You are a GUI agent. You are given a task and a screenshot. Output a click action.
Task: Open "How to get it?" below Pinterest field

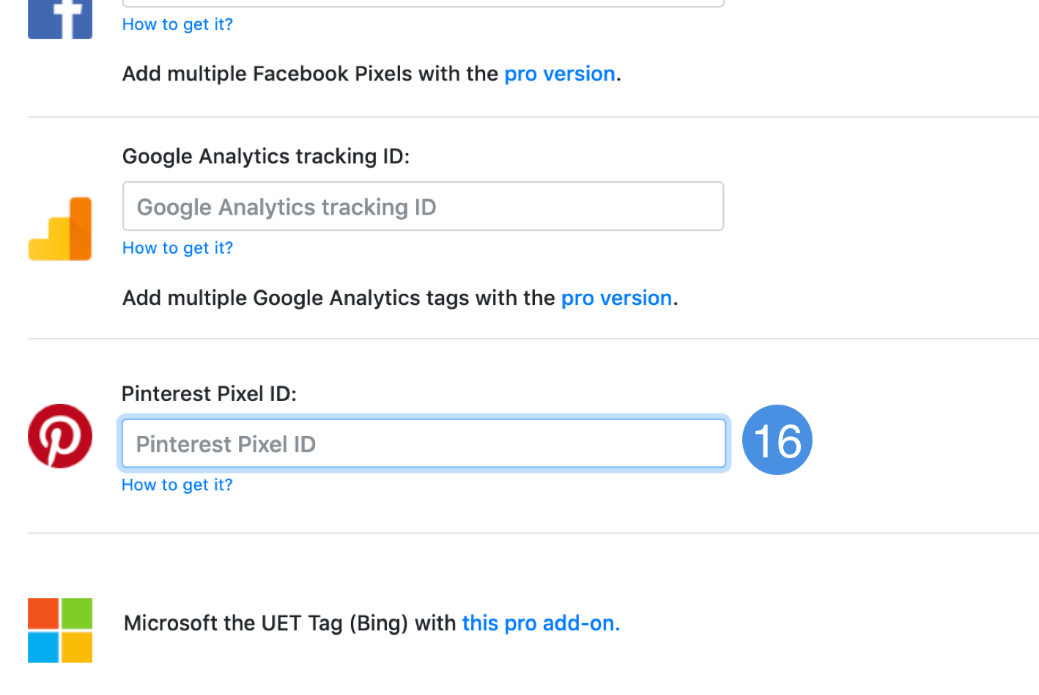(177, 485)
